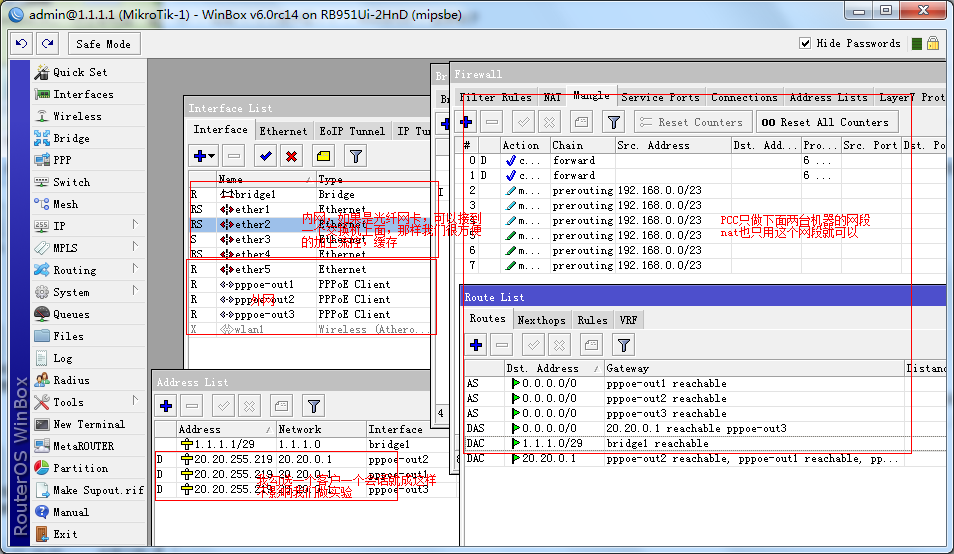Open Radius in sidebar
The image size is (954, 554).
[71, 380]
